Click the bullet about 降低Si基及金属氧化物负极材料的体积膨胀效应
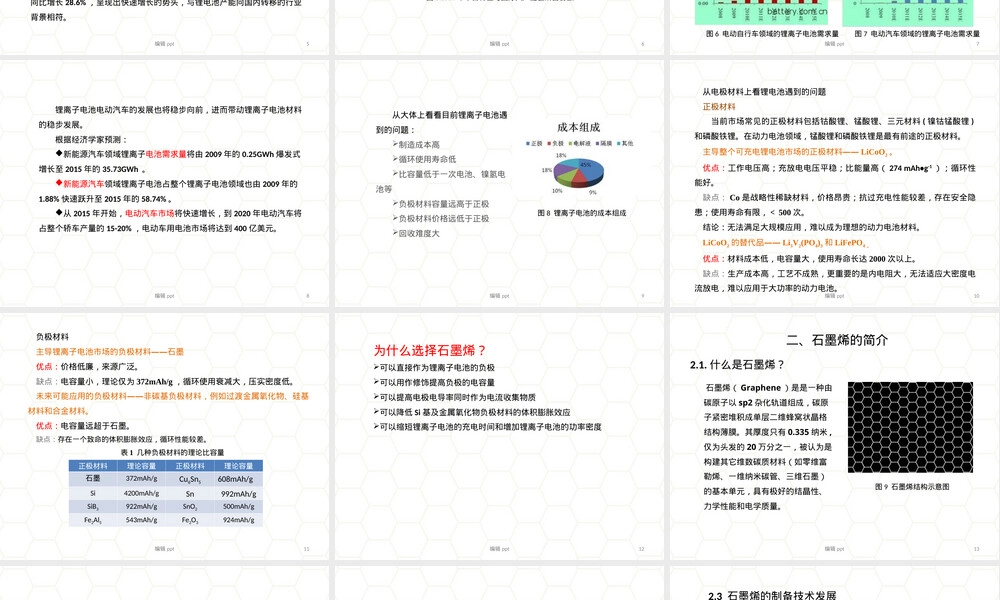Image resolution: width=1000 pixels, height=600 pixels. click(472, 412)
